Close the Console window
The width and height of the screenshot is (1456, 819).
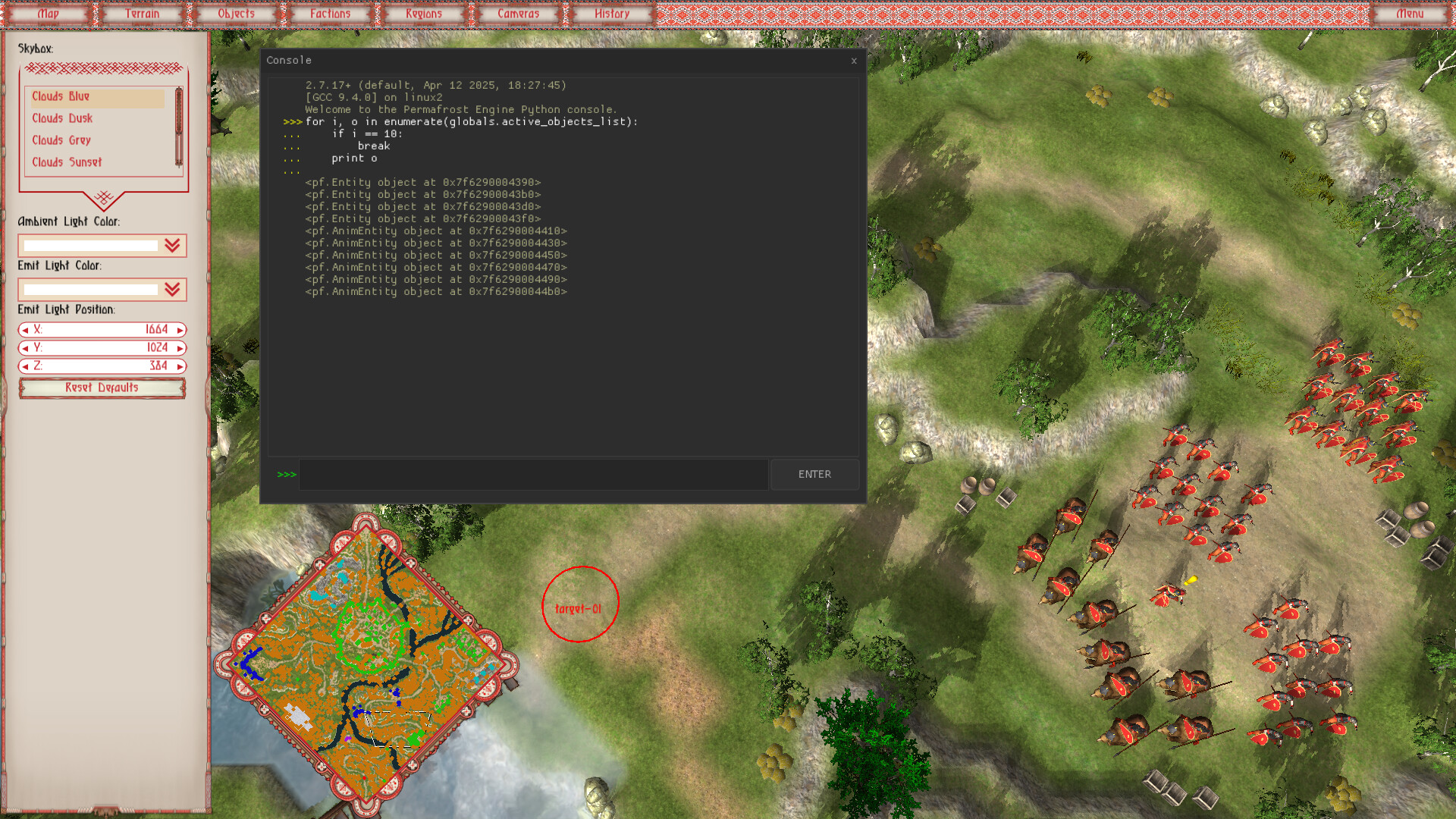coord(854,61)
